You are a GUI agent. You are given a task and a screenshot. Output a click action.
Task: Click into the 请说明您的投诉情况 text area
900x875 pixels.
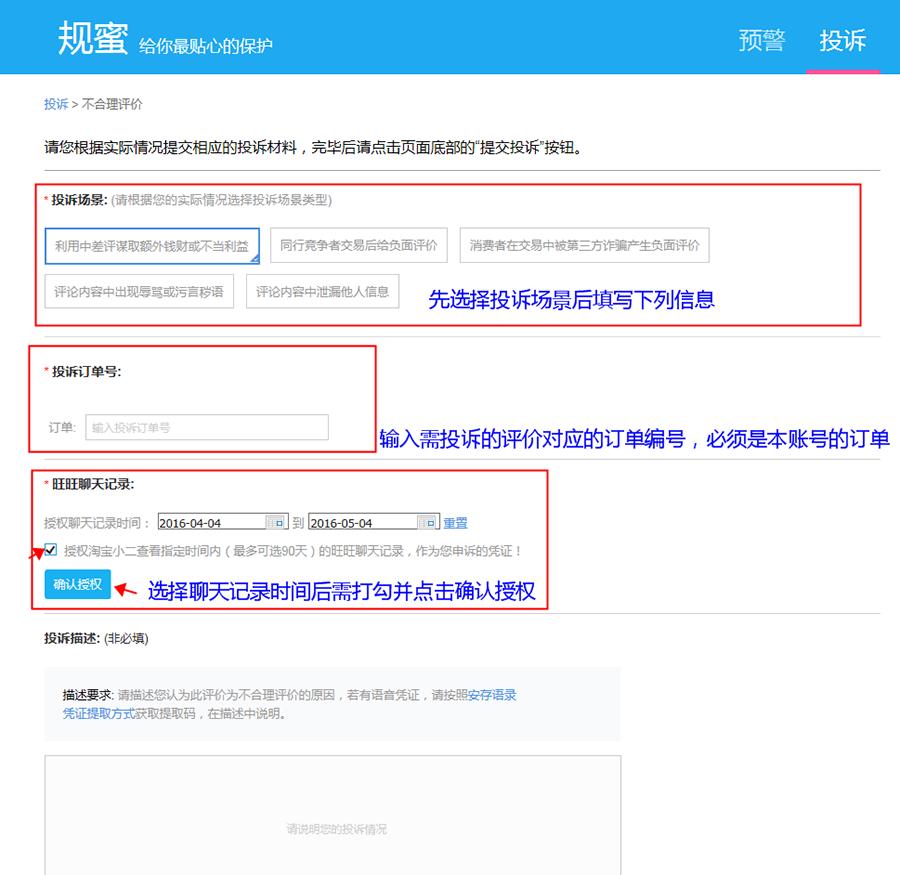(x=332, y=815)
